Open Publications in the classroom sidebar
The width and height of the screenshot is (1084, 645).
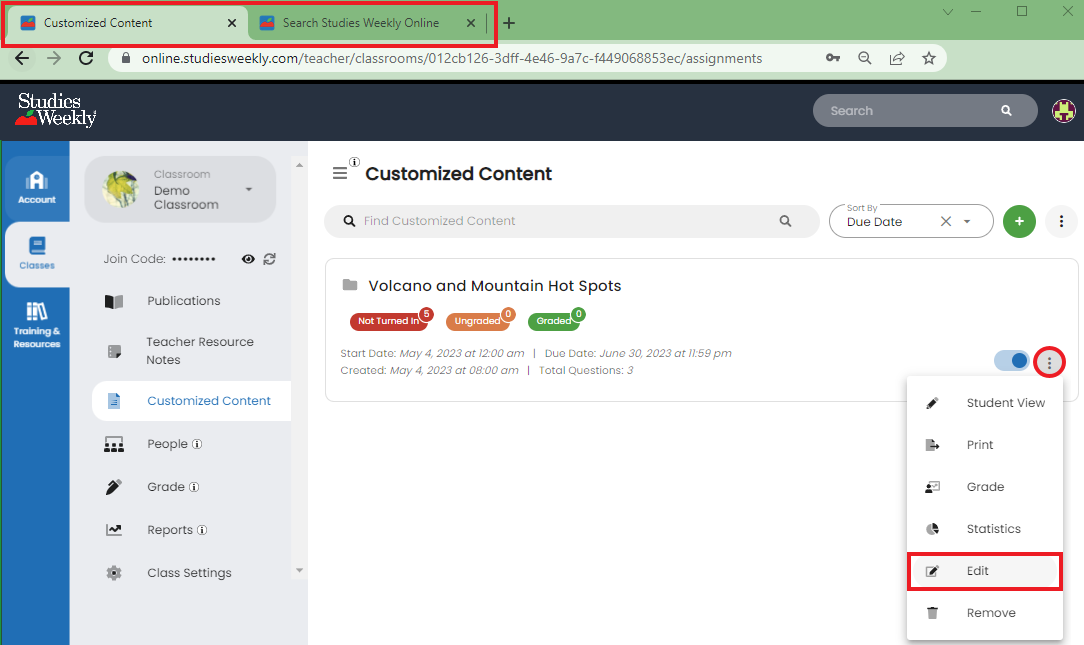point(183,301)
